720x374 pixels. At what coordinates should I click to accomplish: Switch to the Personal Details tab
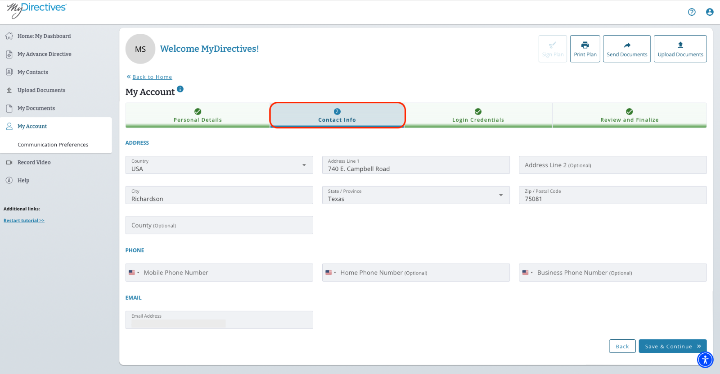coord(197,115)
